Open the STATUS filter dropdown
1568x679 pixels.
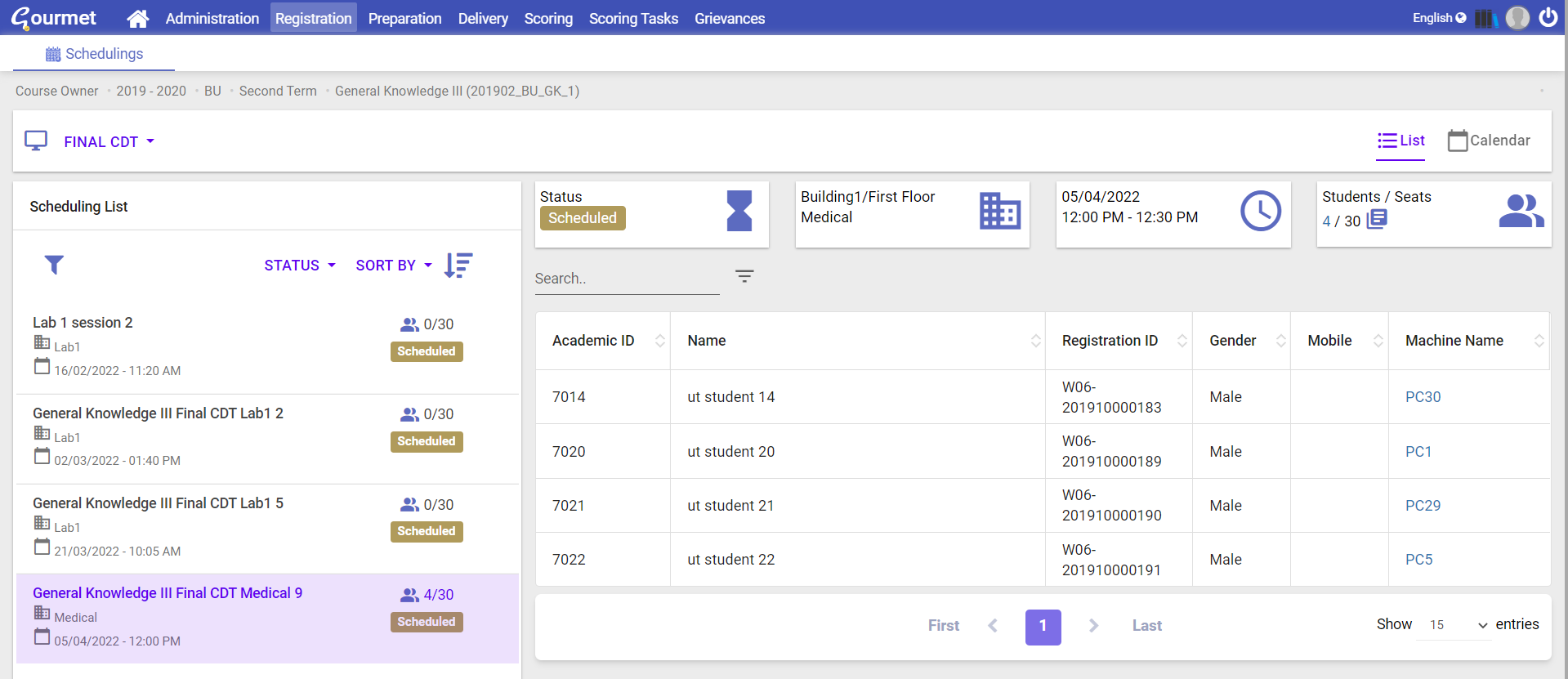300,266
